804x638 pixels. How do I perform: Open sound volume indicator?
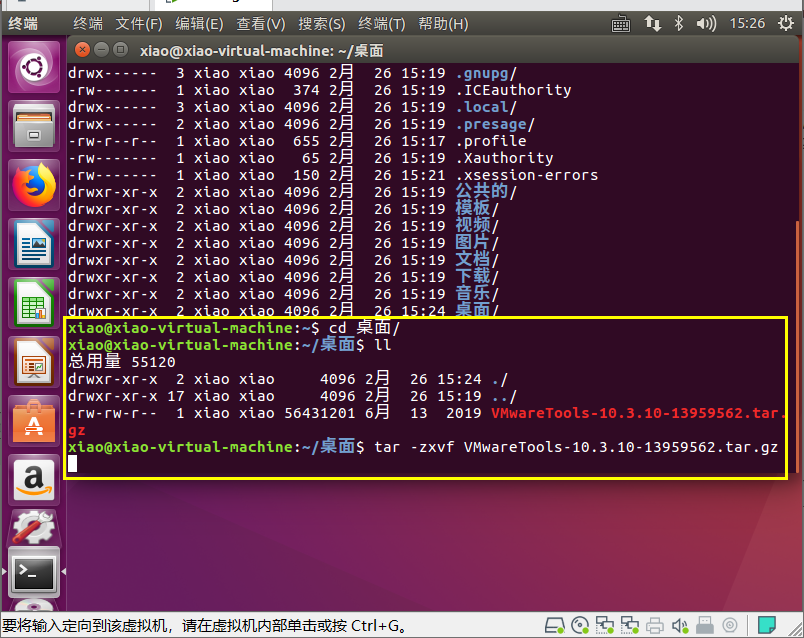tap(706, 24)
